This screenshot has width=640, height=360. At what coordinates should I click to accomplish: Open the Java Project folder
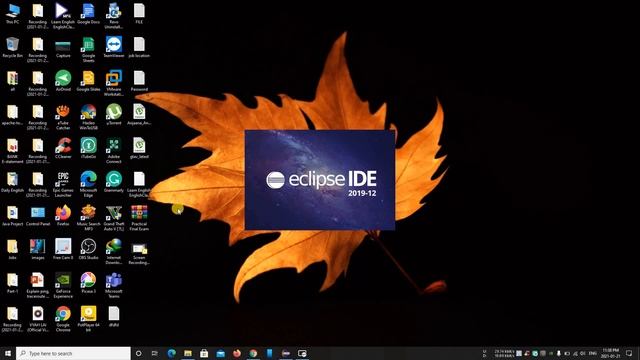[13, 216]
